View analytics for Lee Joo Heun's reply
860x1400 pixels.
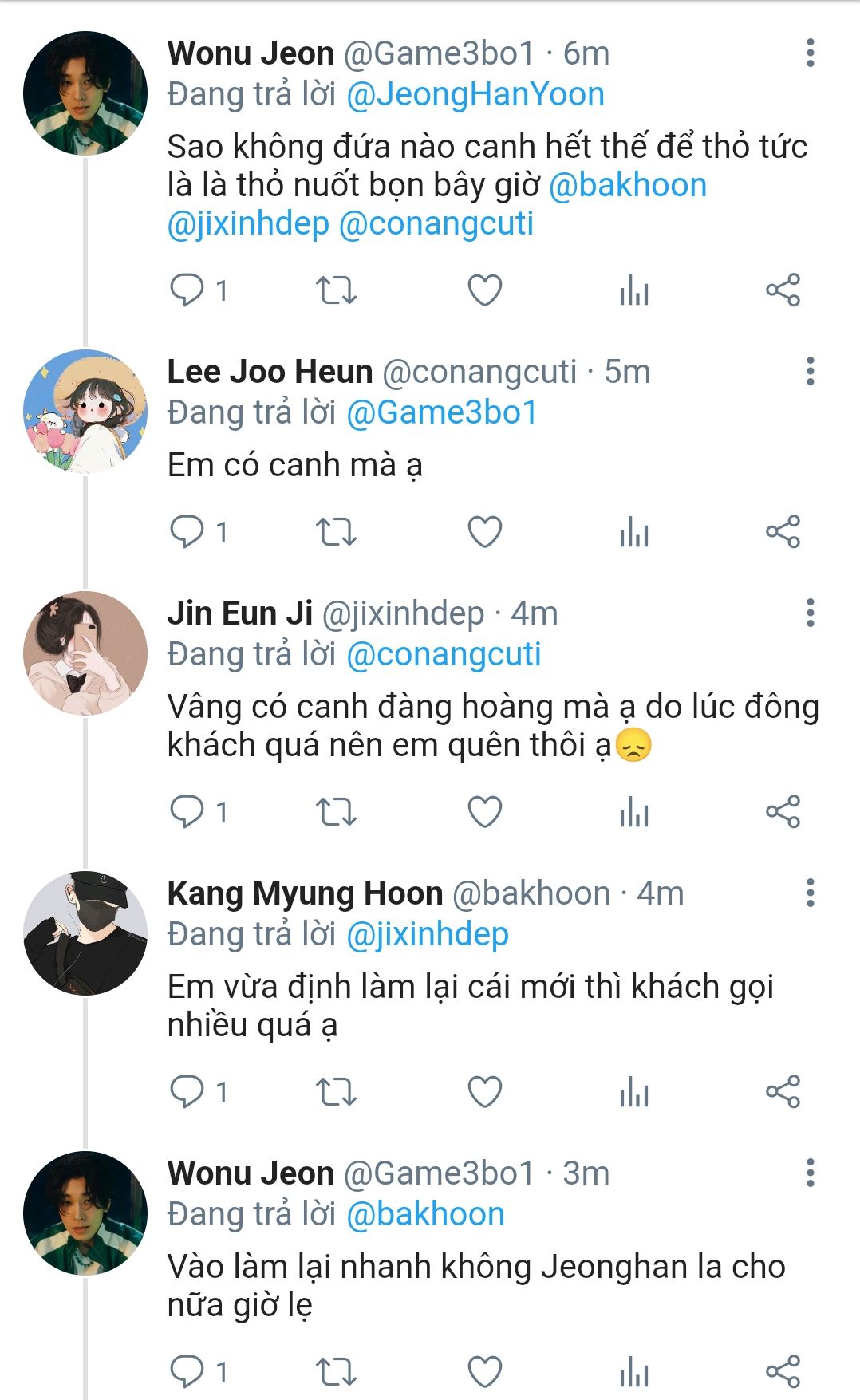pos(634,532)
